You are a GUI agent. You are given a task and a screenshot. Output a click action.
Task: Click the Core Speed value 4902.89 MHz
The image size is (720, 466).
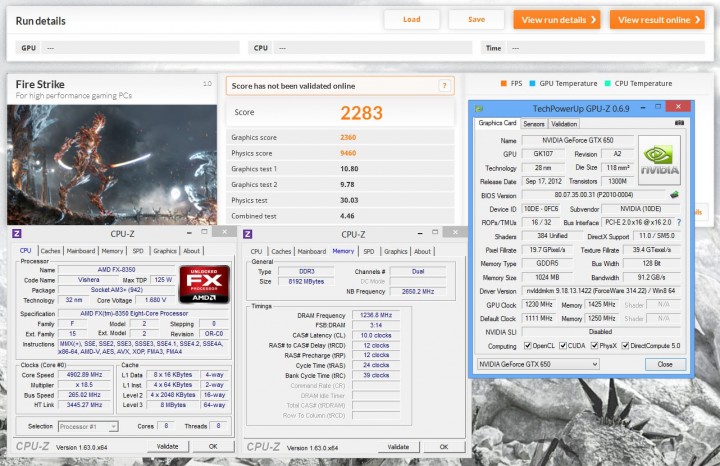pos(84,375)
